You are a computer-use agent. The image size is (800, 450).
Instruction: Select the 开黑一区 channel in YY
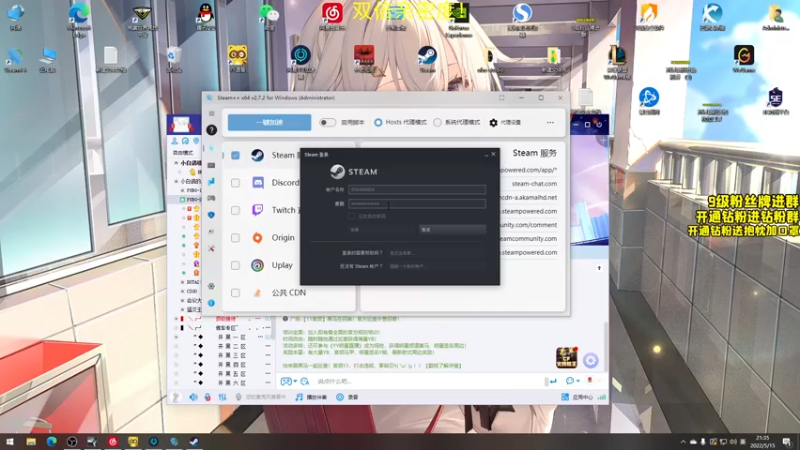point(232,337)
